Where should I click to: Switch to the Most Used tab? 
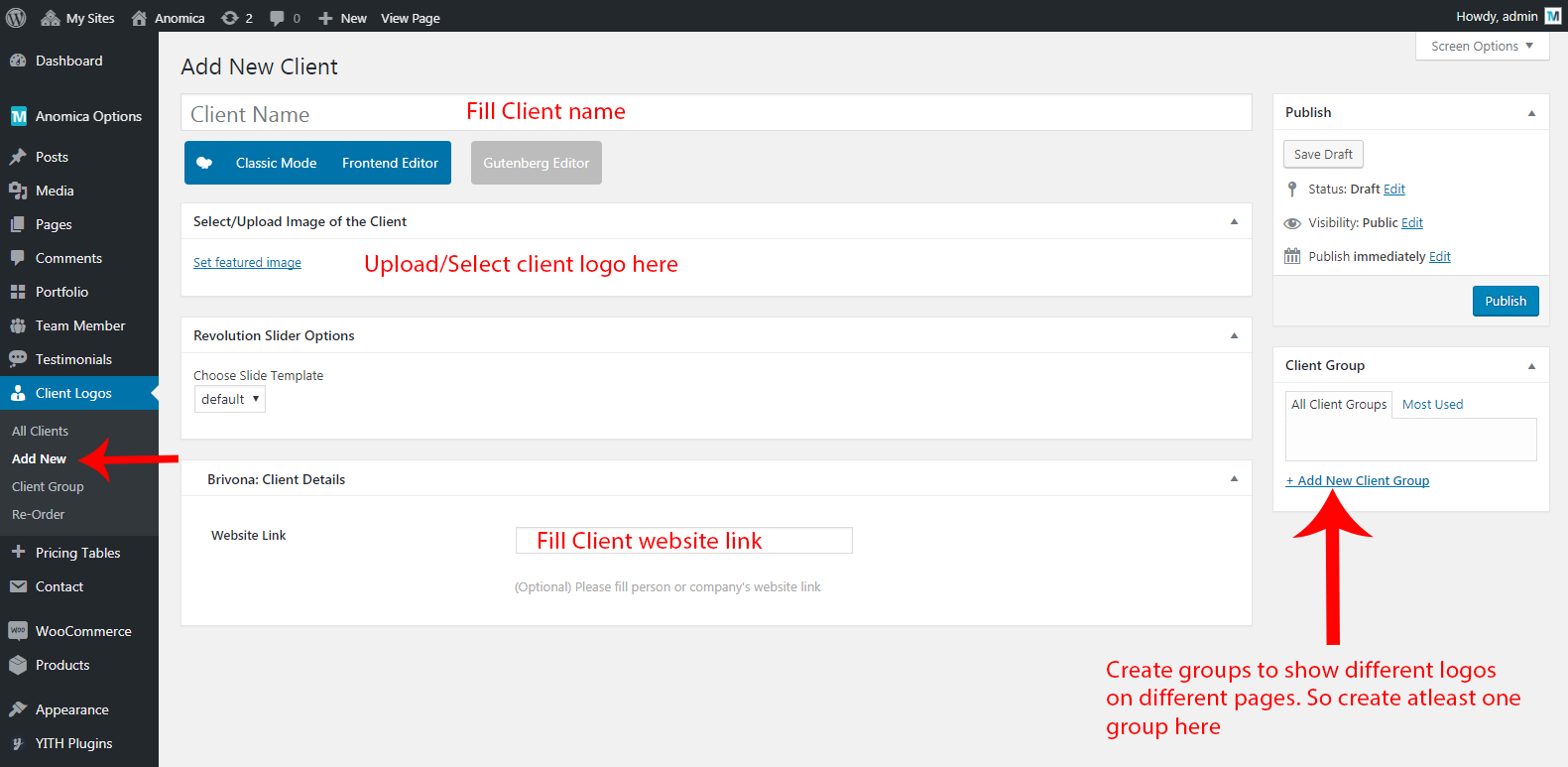coord(1432,405)
